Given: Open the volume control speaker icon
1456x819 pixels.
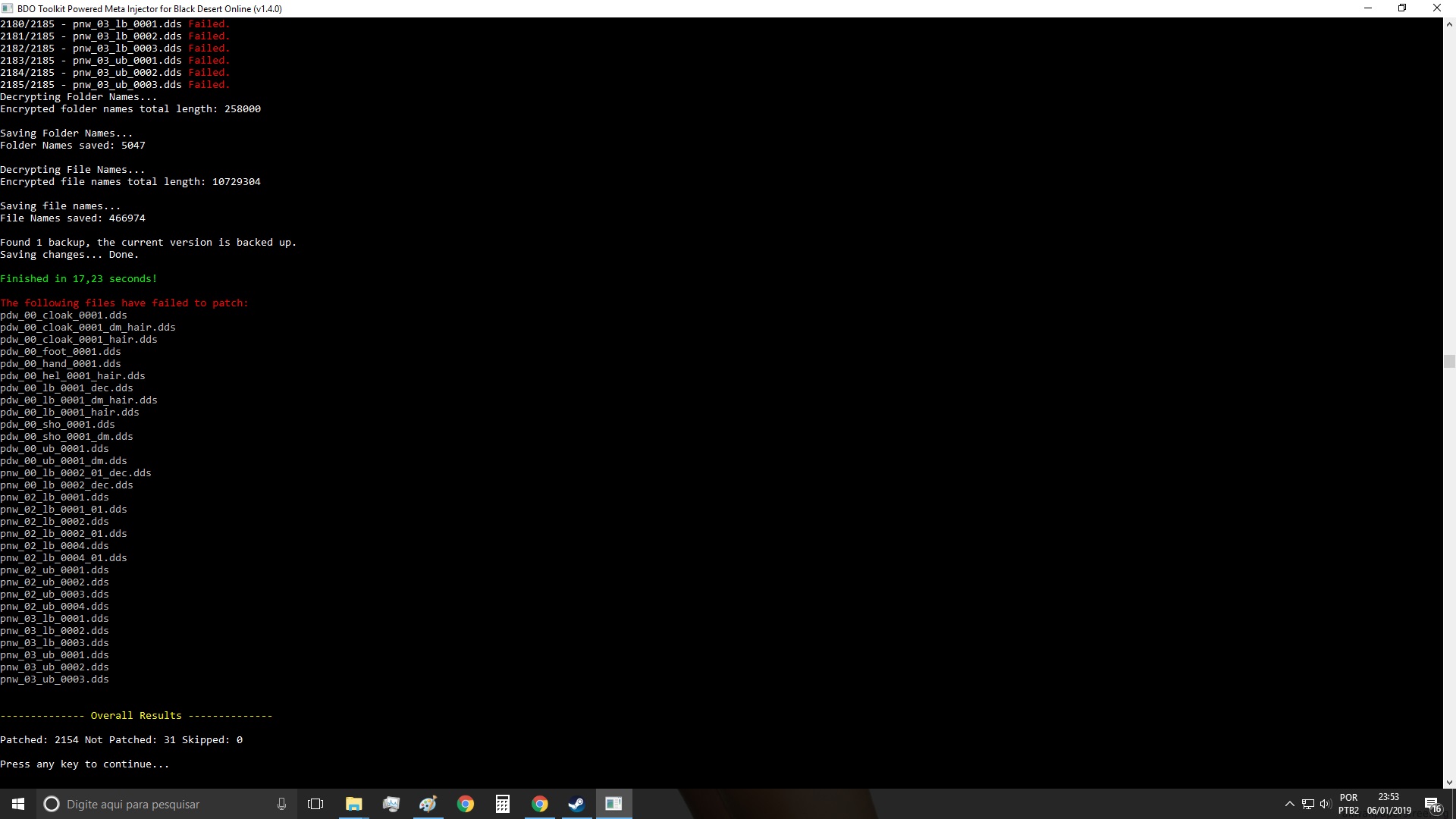Looking at the screenshot, I should tap(1326, 804).
